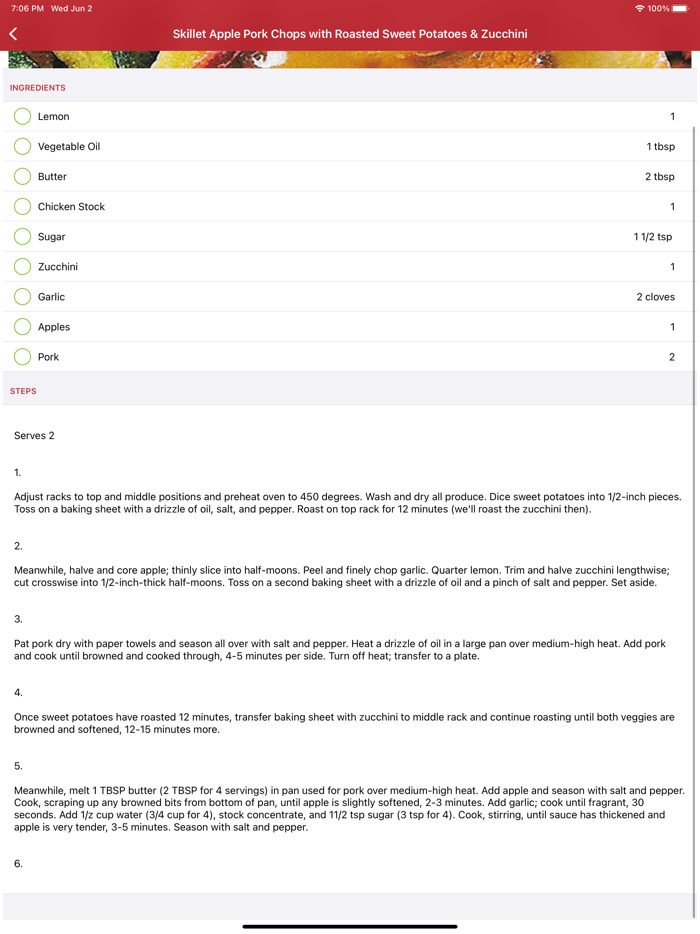Tap the Wi-Fi icon in status bar
Screen dimensions: 700x934
click(x=638, y=8)
